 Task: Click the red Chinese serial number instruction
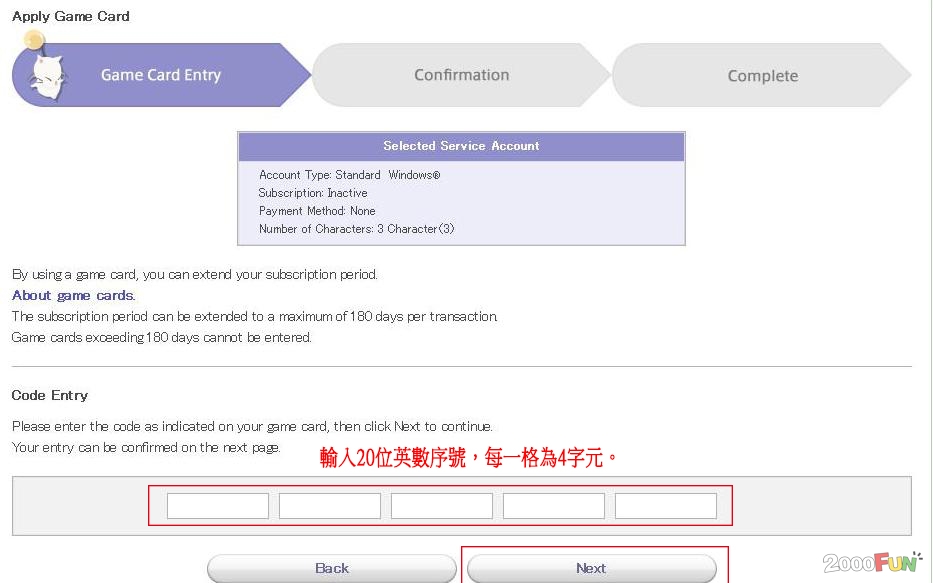click(469, 458)
